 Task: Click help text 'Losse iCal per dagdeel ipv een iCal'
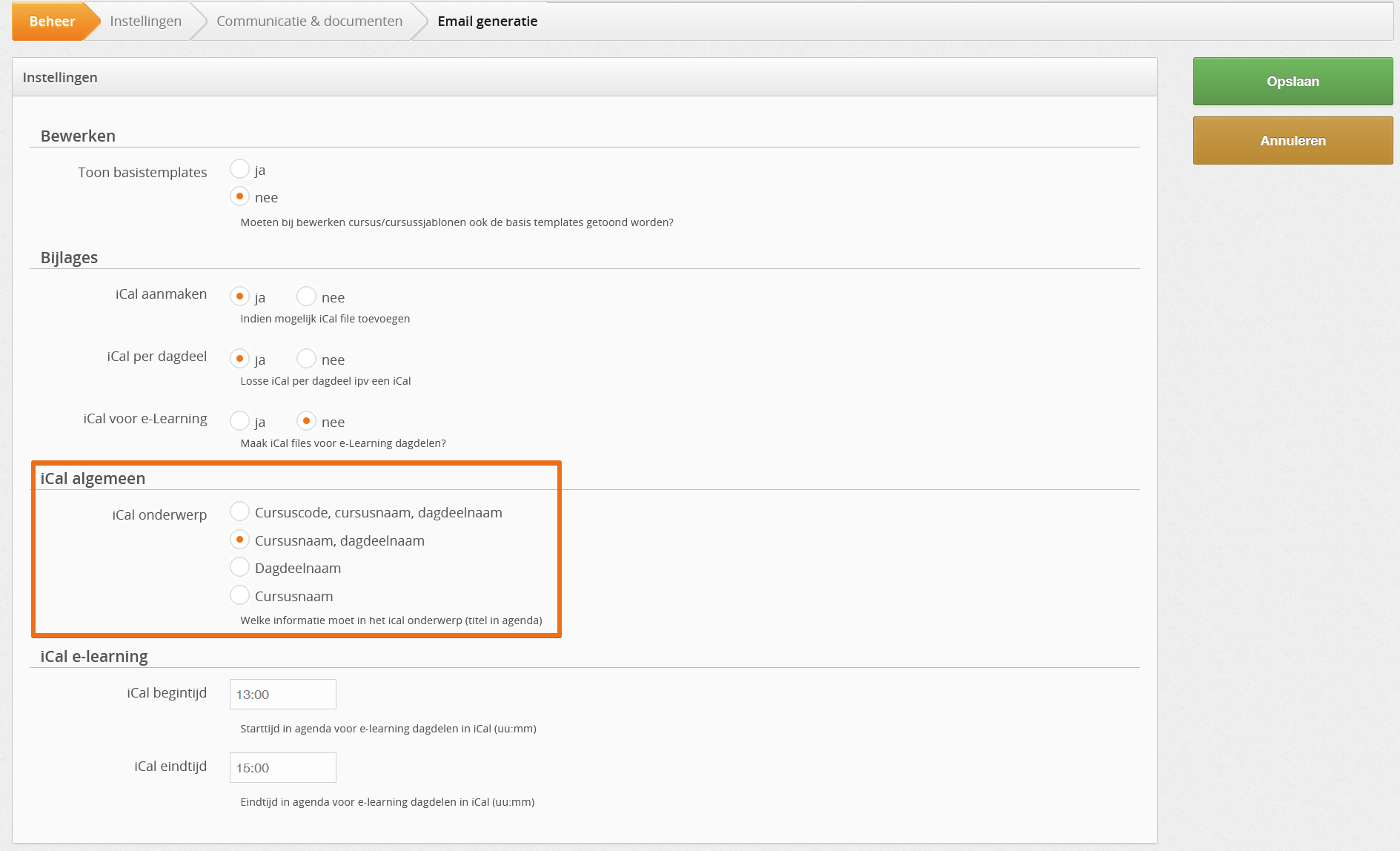(325, 381)
